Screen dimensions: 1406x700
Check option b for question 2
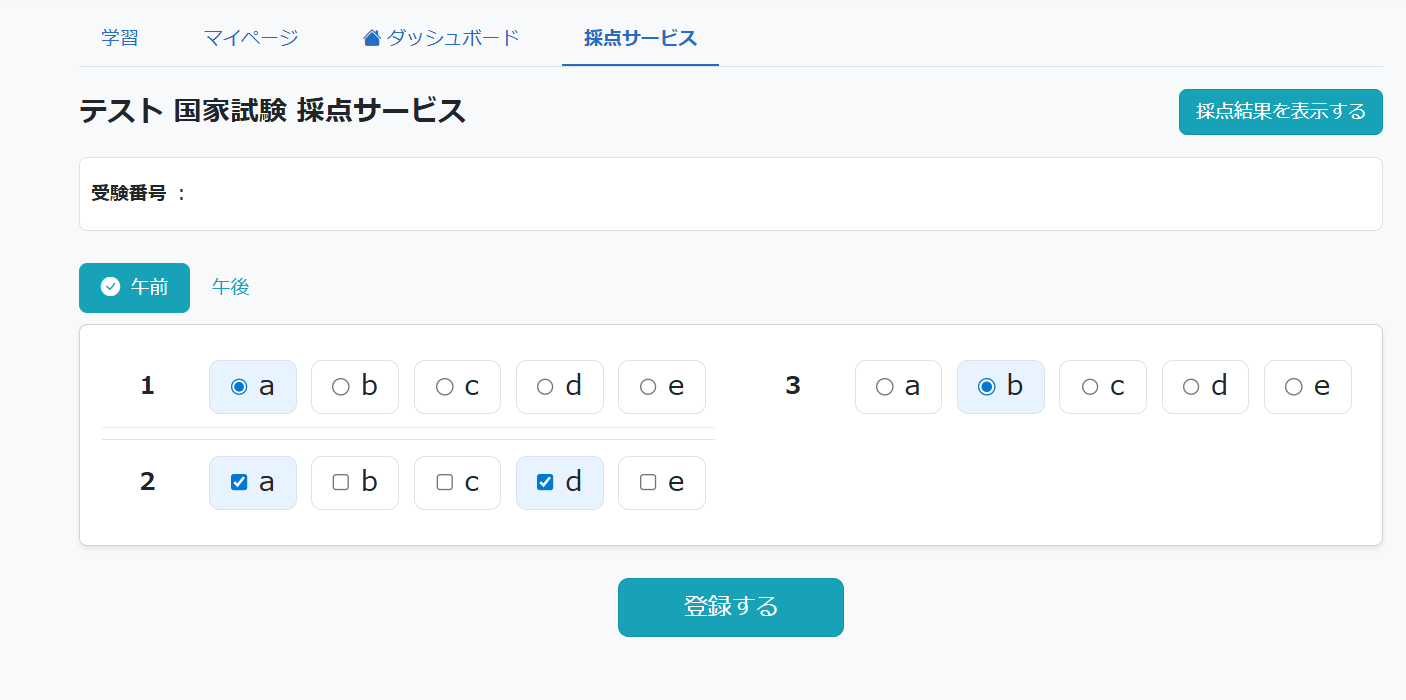point(354,483)
